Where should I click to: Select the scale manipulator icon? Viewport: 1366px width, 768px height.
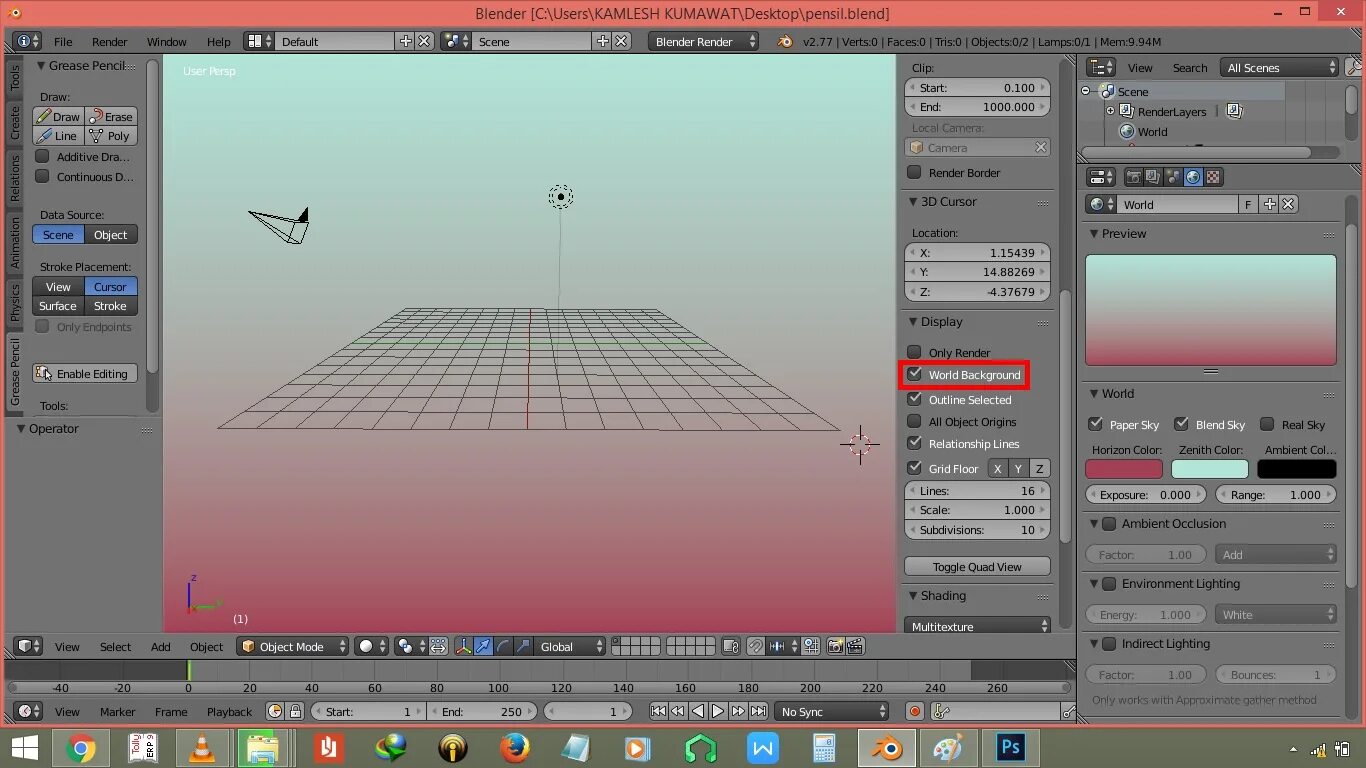[522, 646]
